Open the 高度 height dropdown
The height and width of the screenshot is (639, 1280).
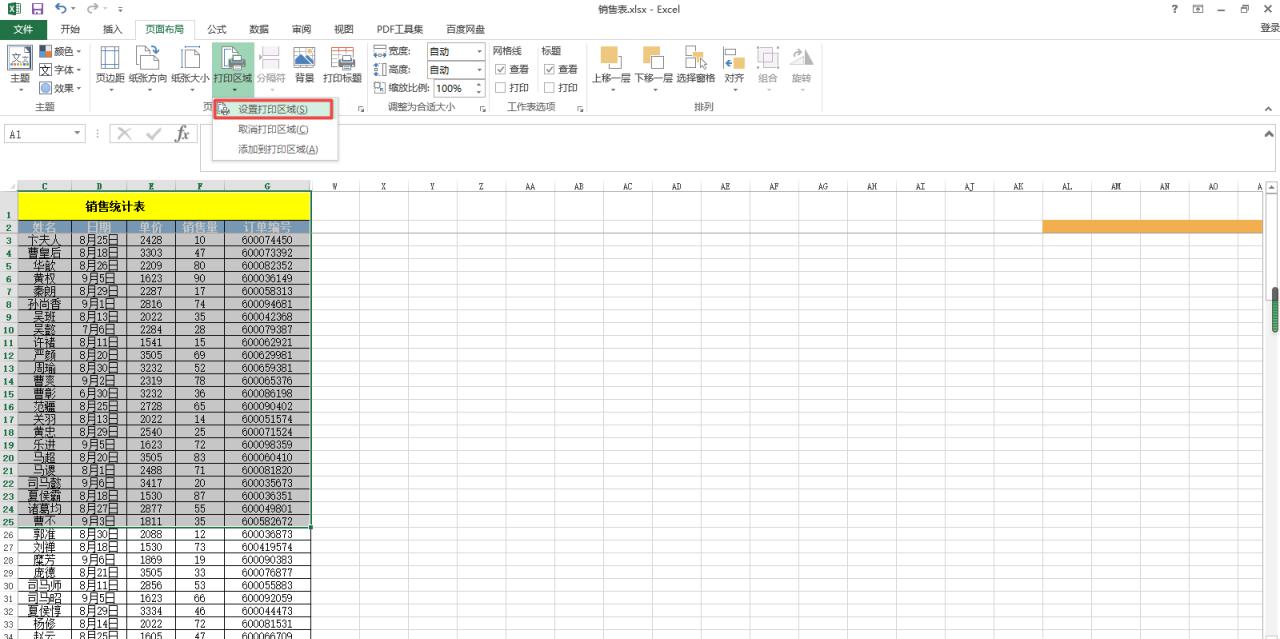pyautogui.click(x=479, y=70)
